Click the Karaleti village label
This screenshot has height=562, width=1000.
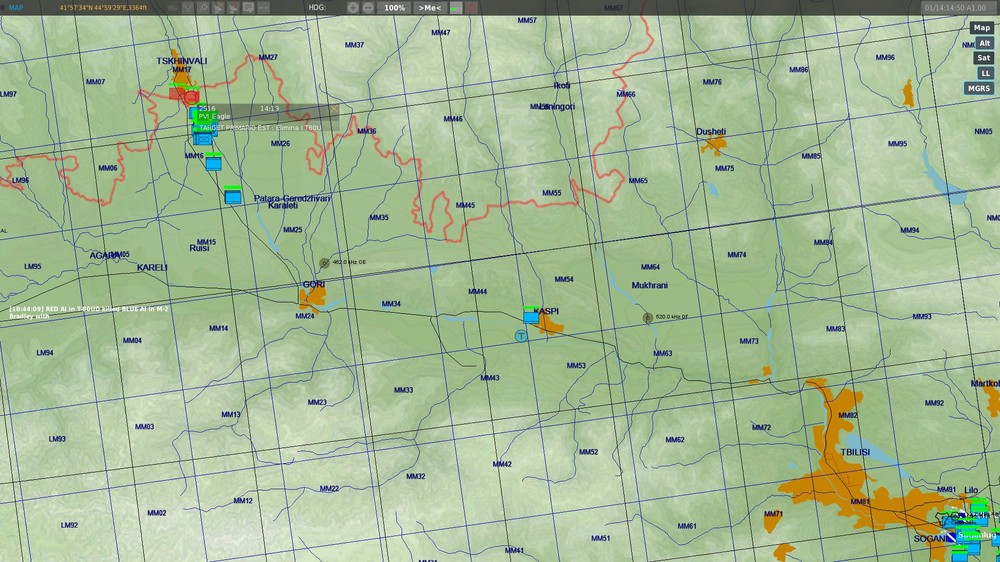click(283, 205)
